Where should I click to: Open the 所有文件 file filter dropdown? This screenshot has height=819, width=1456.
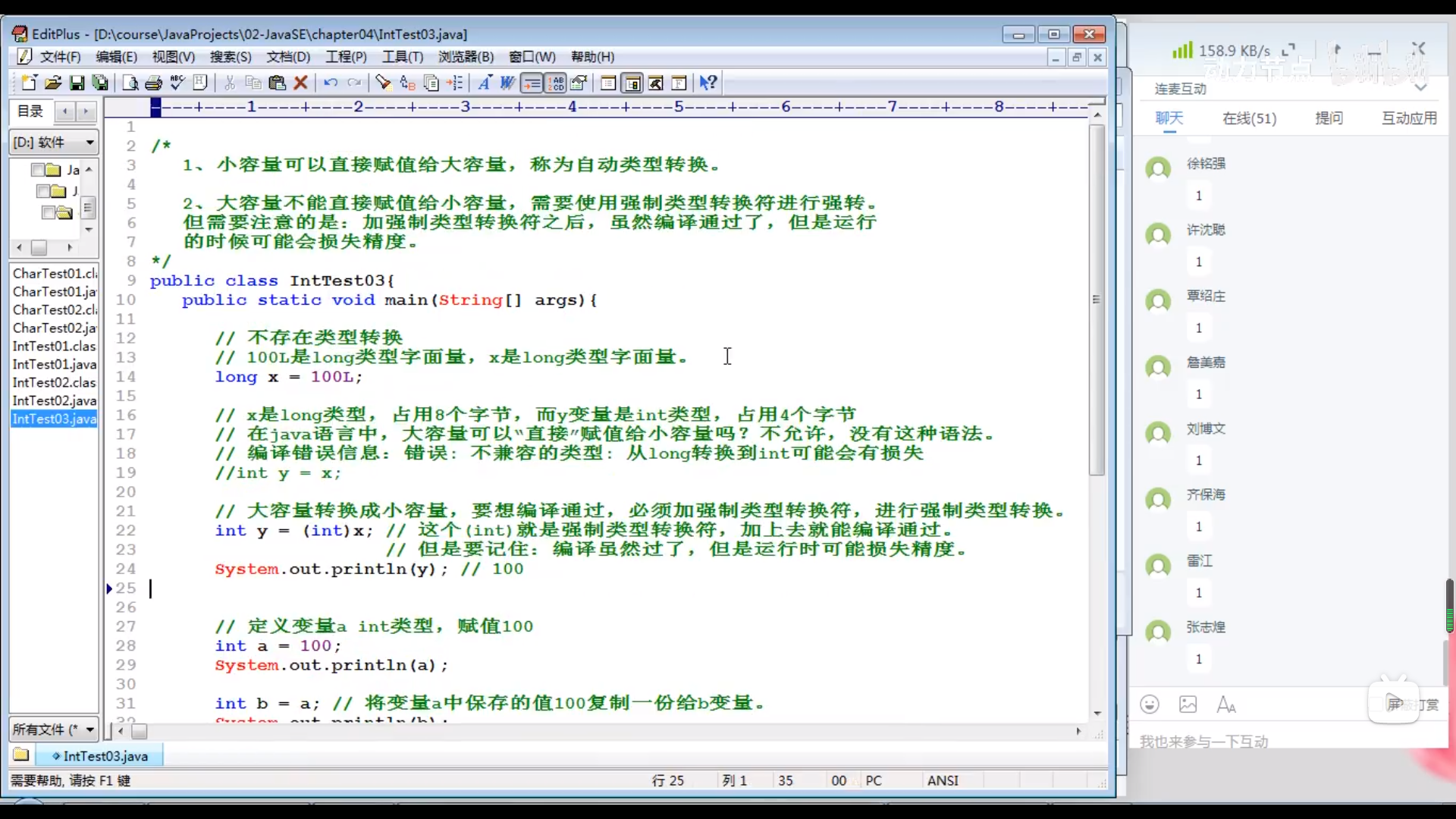tap(89, 730)
